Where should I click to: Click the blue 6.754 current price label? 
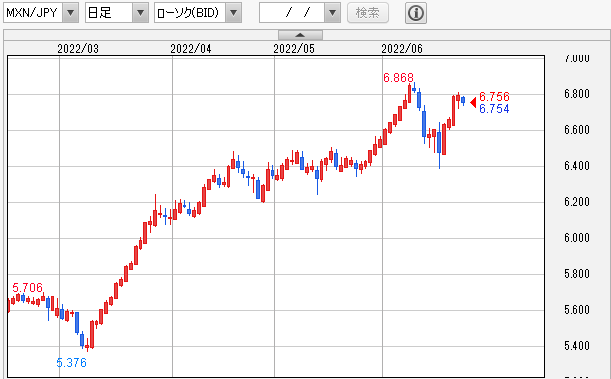494,109
